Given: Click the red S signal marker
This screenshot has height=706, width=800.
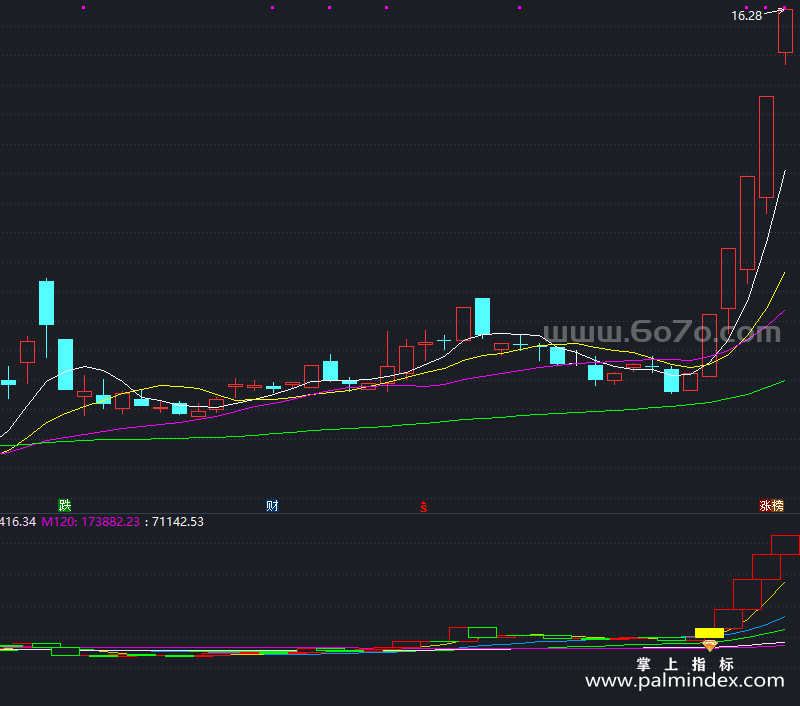Looking at the screenshot, I should [424, 507].
